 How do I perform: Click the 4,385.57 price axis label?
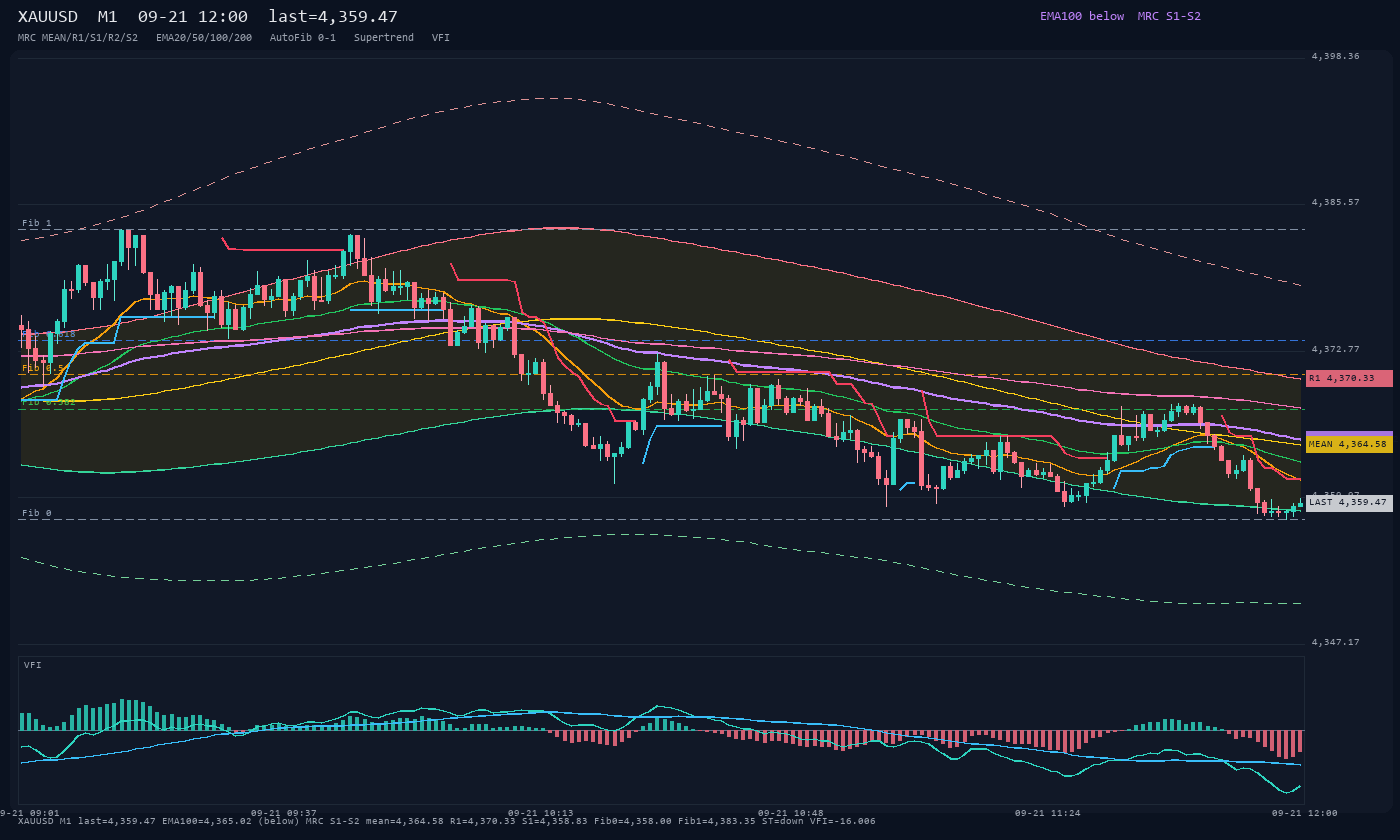pos(1335,202)
